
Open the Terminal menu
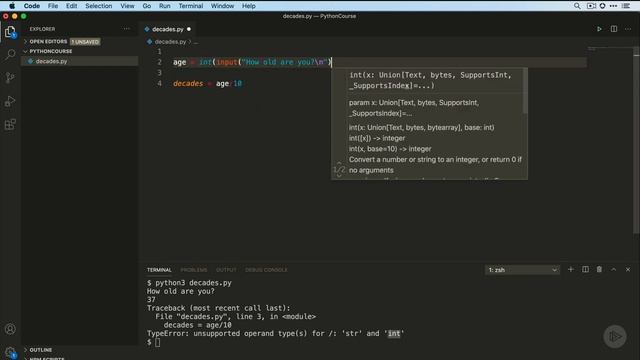(191, 6)
